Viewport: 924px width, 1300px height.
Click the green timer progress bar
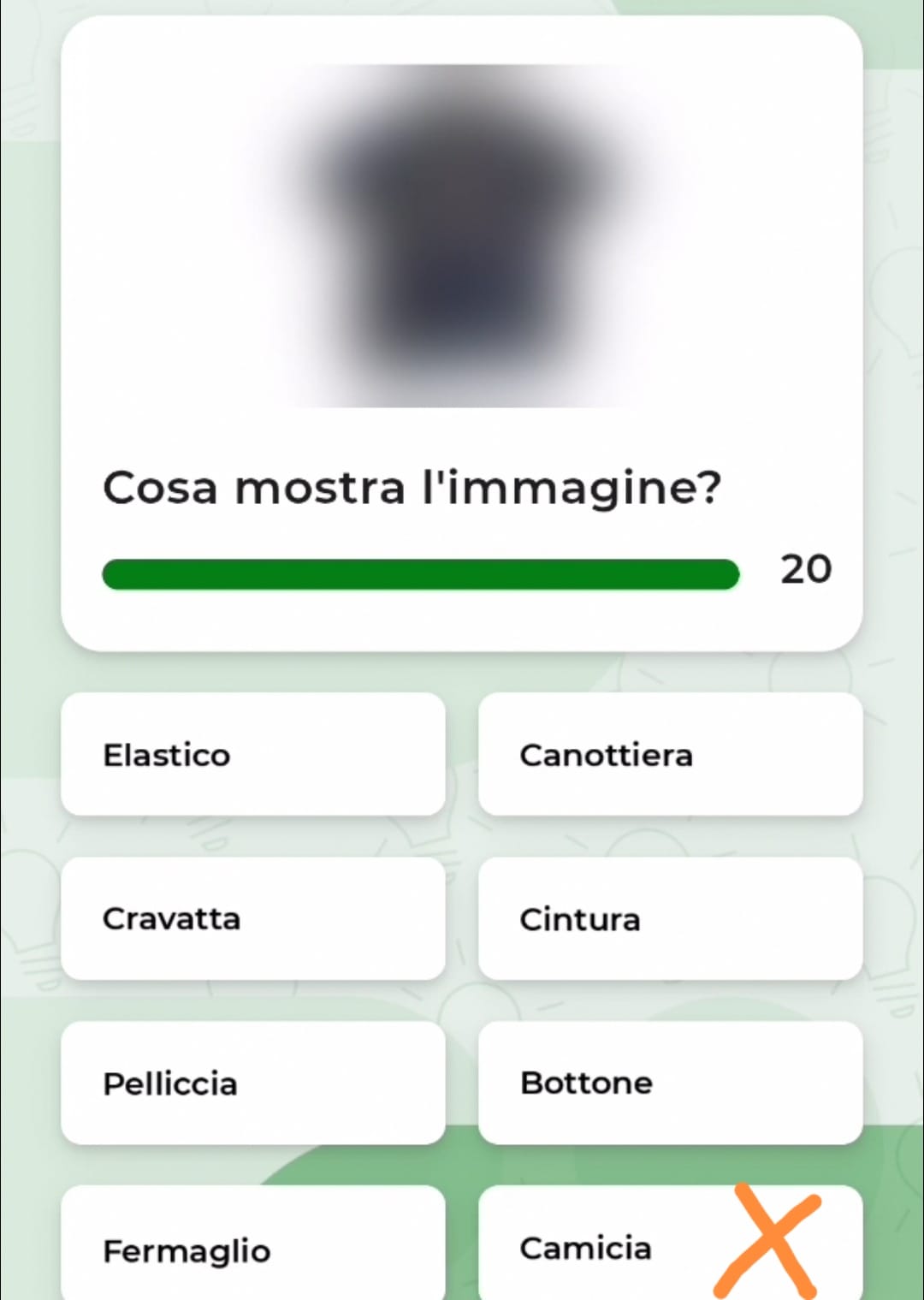pos(420,574)
